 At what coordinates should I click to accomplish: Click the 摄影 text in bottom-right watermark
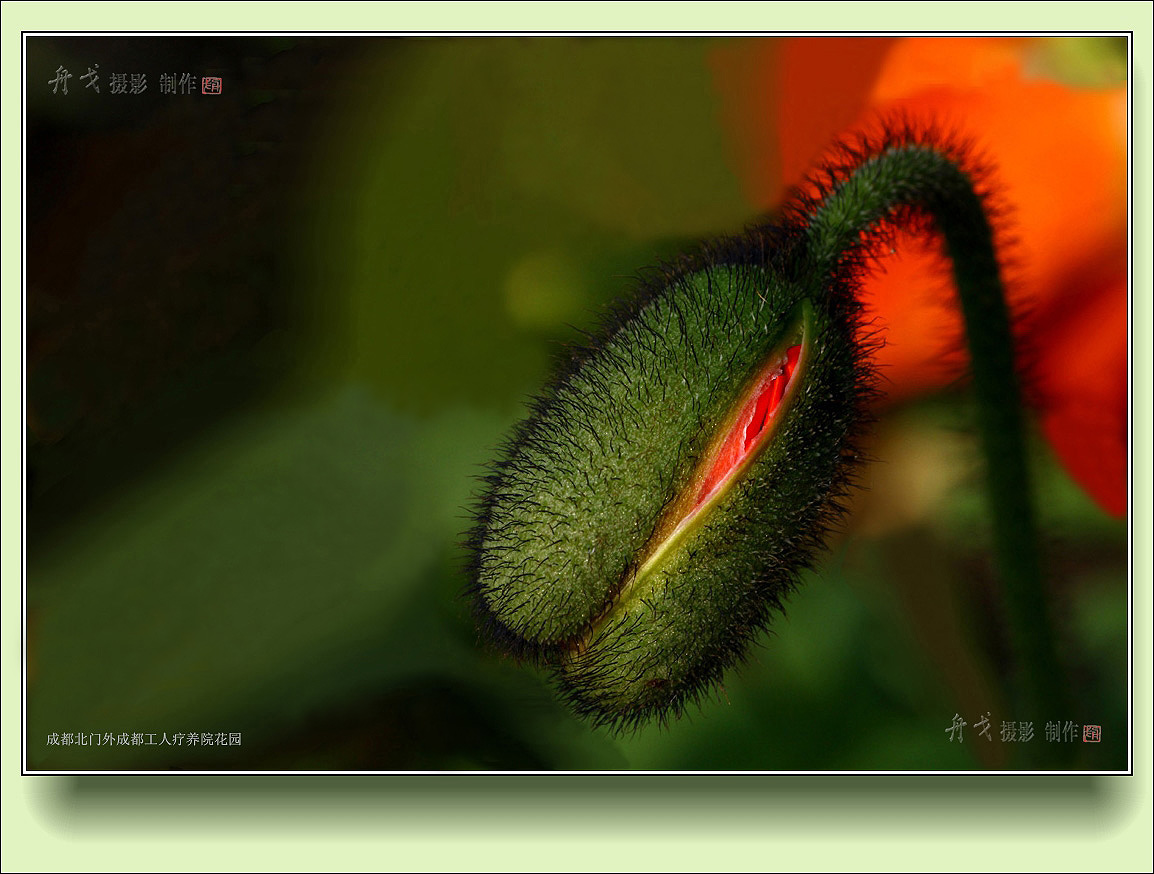point(1017,731)
